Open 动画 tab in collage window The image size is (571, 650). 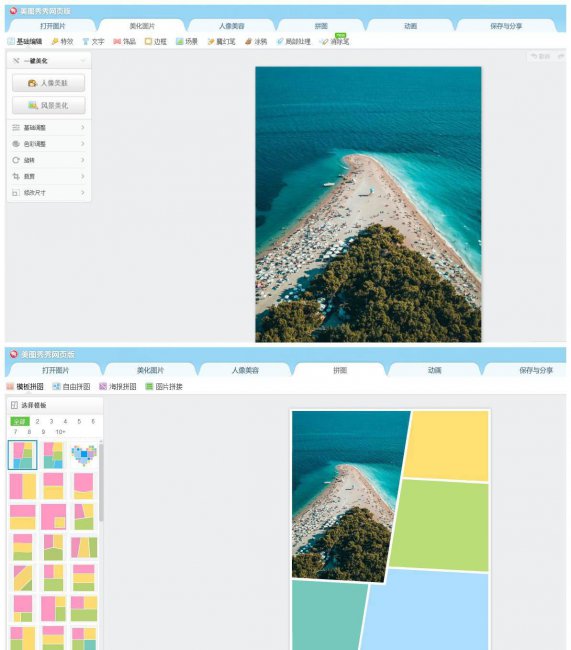coord(434,370)
